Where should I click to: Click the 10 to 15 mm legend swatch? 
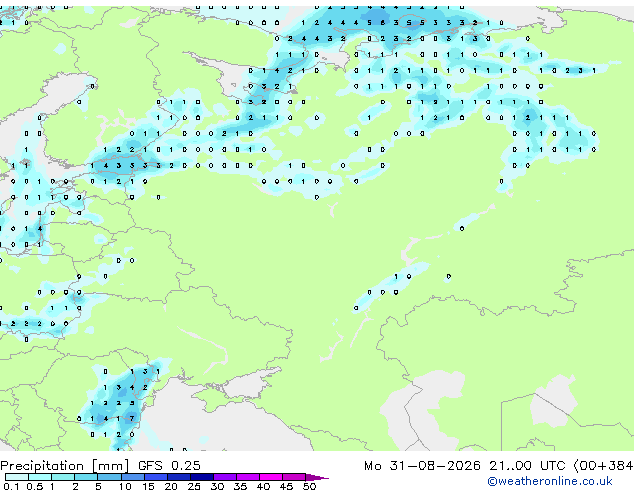pyautogui.click(x=132, y=477)
